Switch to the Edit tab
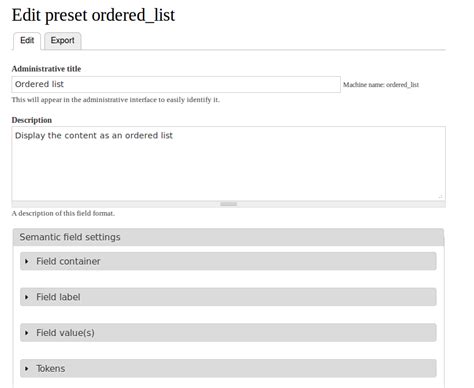 pyautogui.click(x=27, y=41)
